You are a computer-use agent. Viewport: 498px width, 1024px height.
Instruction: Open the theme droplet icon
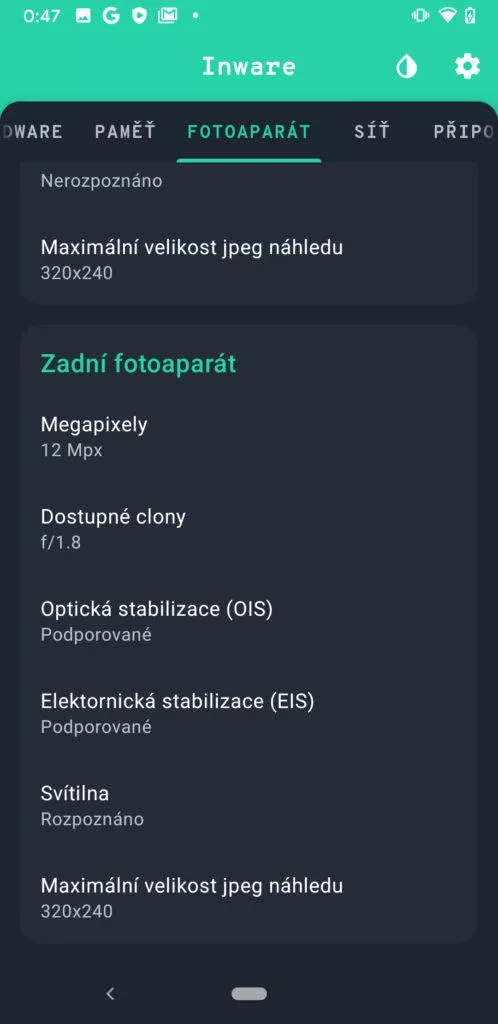tap(407, 67)
